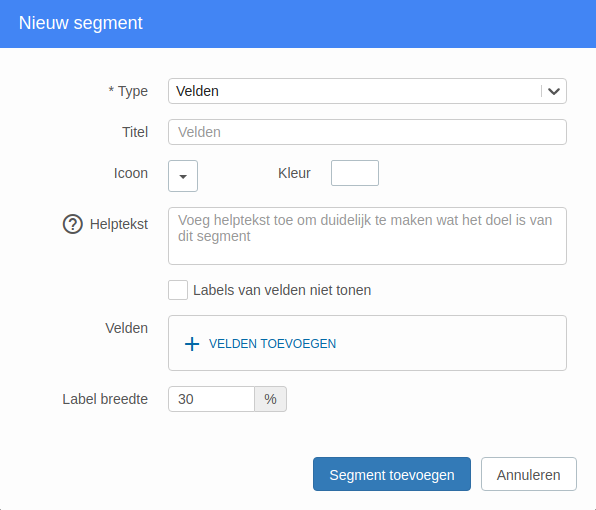Open the Type dropdown showing Velden
The image size is (596, 510).
click(367, 91)
